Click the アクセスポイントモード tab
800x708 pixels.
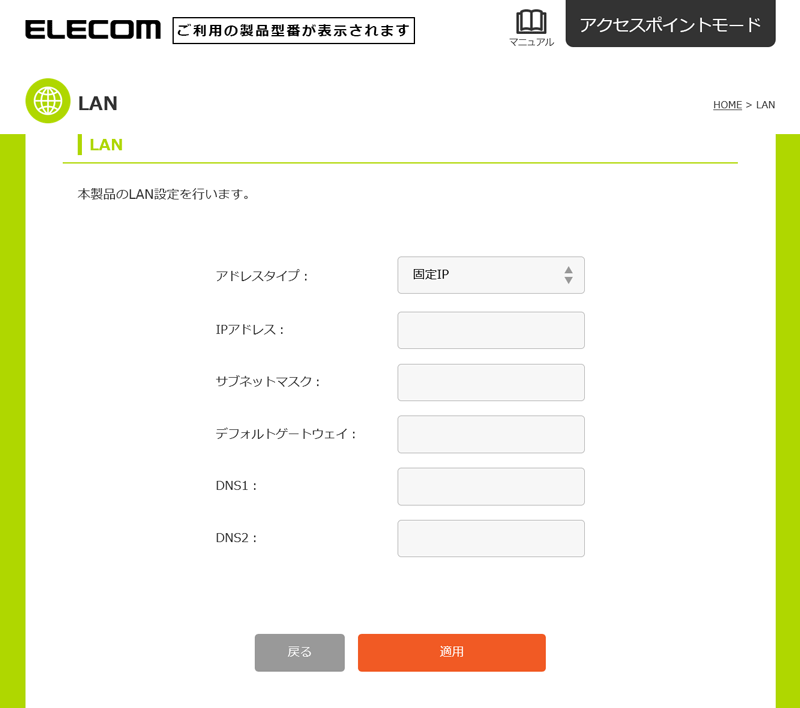click(670, 23)
